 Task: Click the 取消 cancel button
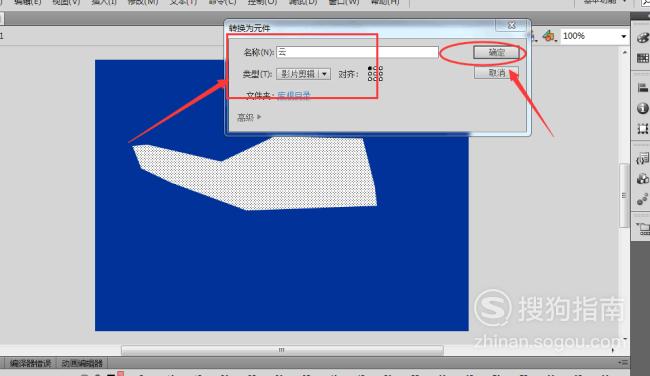pyautogui.click(x=496, y=73)
